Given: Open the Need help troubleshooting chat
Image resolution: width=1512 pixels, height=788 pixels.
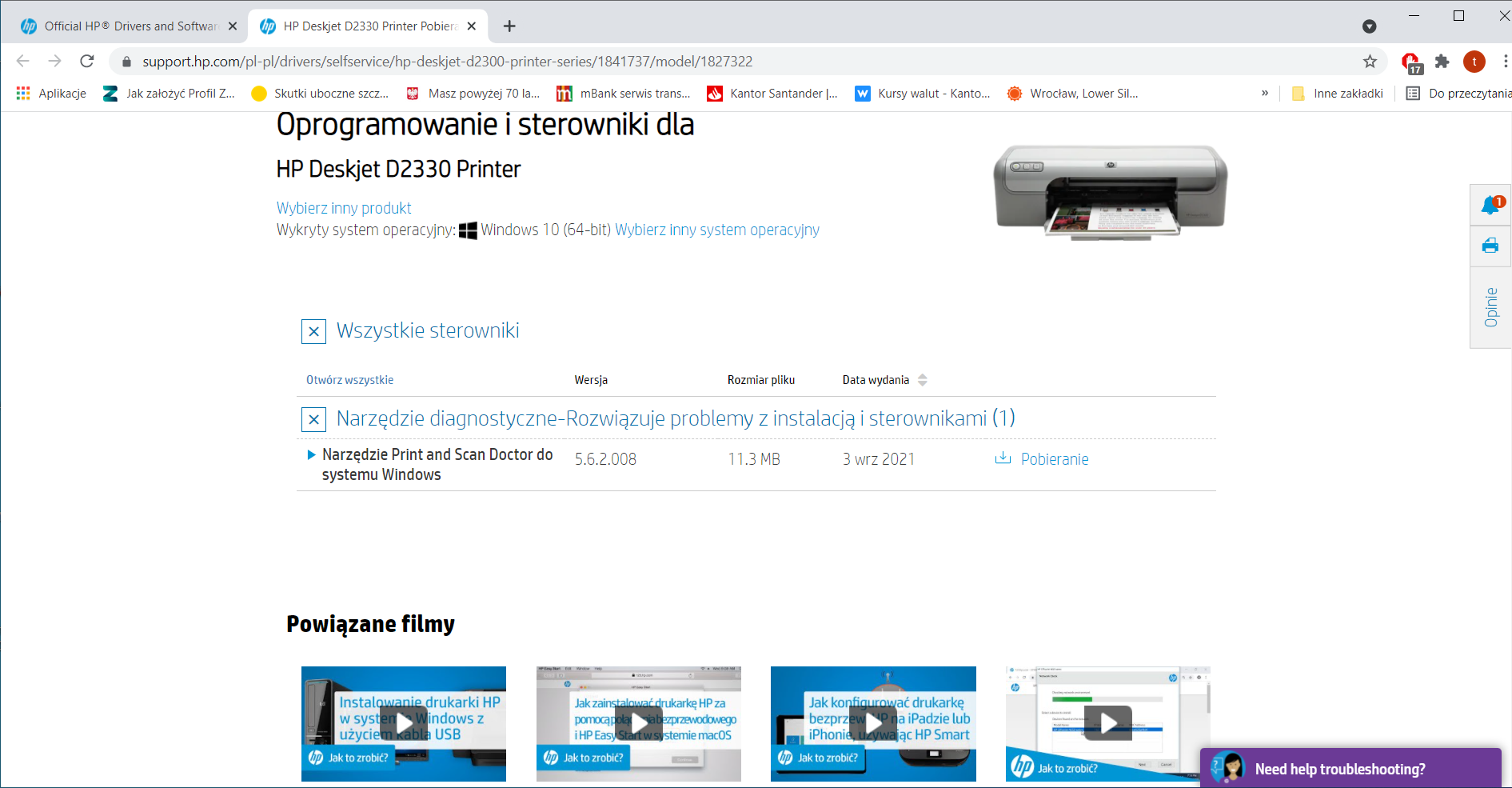Looking at the screenshot, I should (x=1351, y=768).
